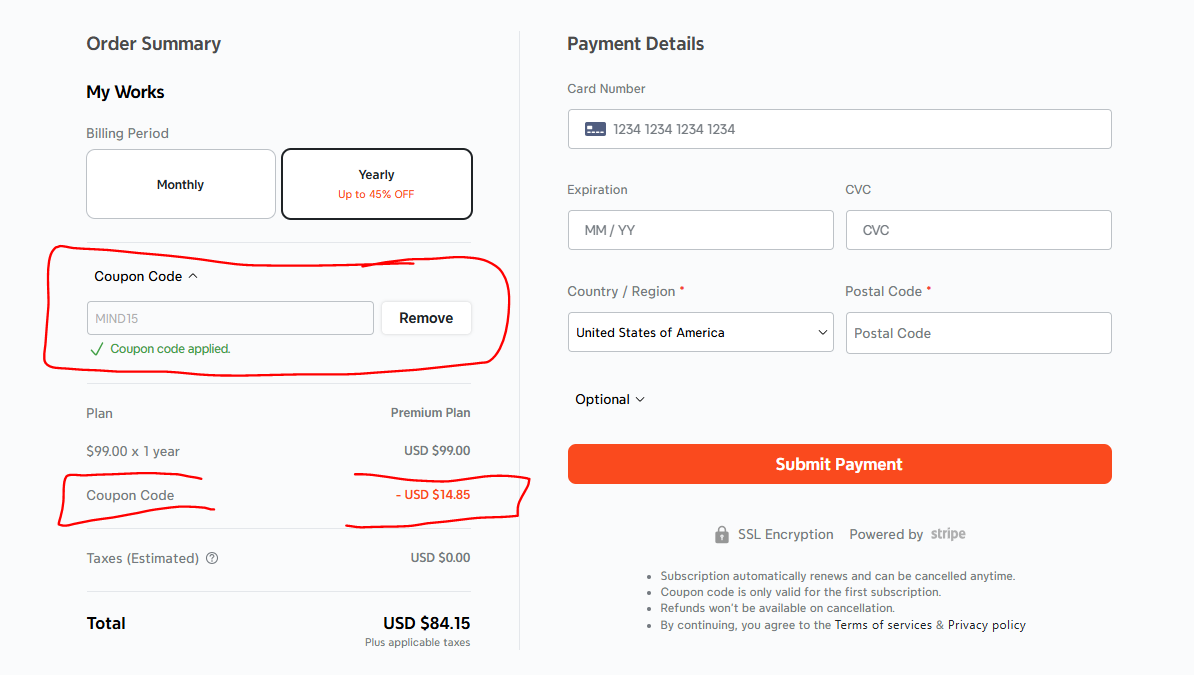Select the Monthly billing period

180,183
